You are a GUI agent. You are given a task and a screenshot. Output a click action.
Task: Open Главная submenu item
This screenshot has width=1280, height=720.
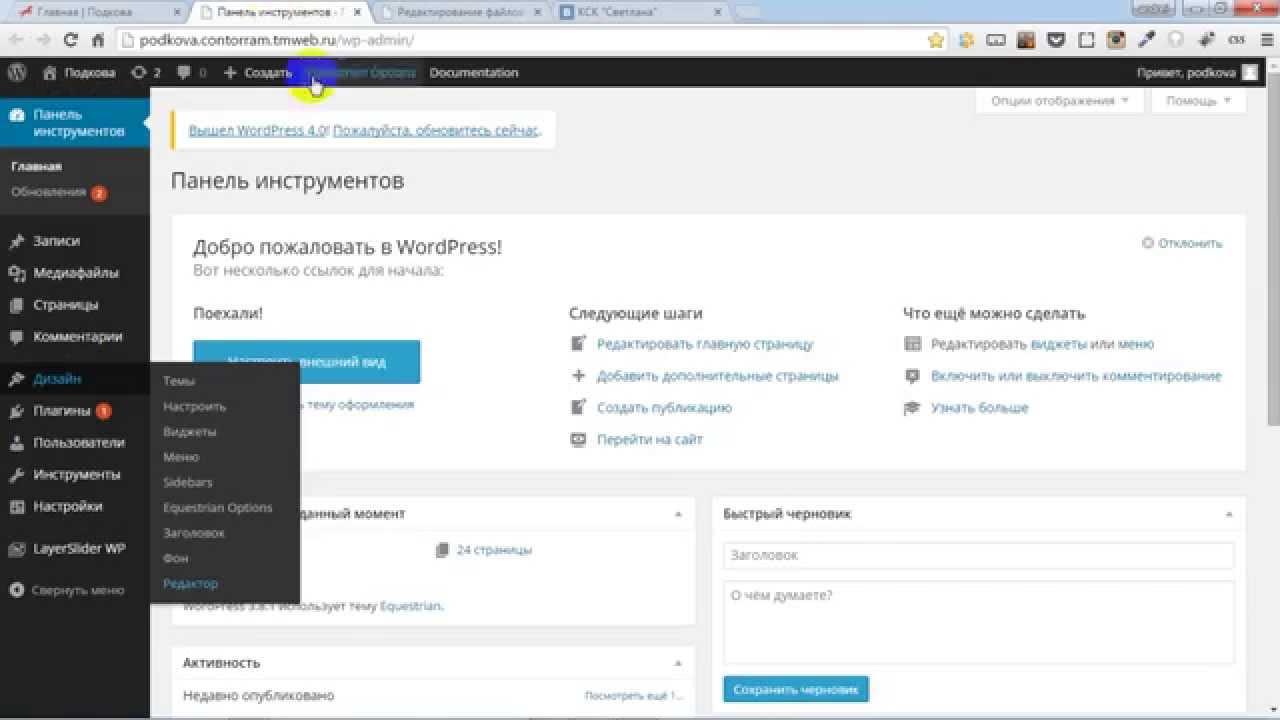point(36,167)
